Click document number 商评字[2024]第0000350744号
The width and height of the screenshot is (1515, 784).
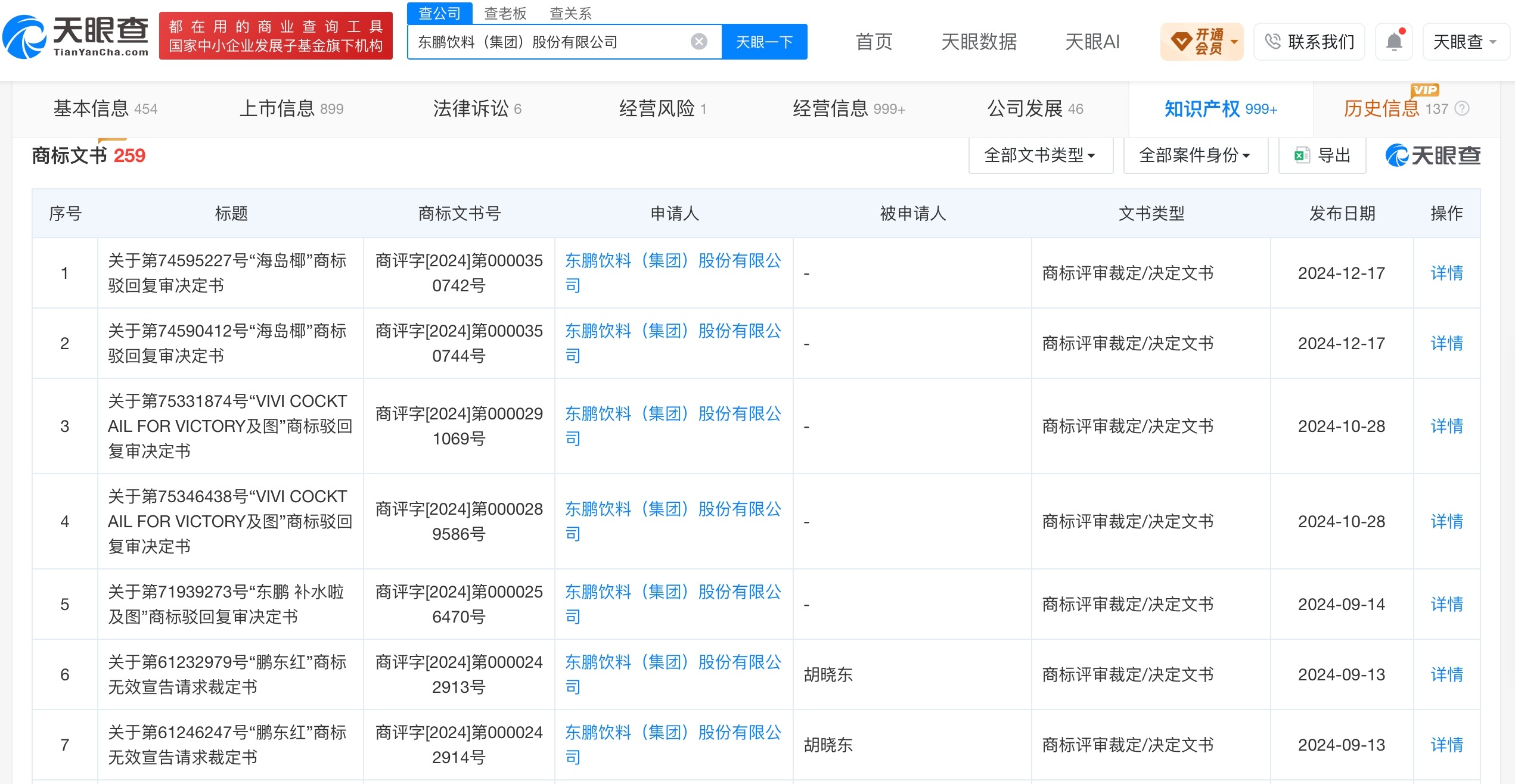point(459,343)
